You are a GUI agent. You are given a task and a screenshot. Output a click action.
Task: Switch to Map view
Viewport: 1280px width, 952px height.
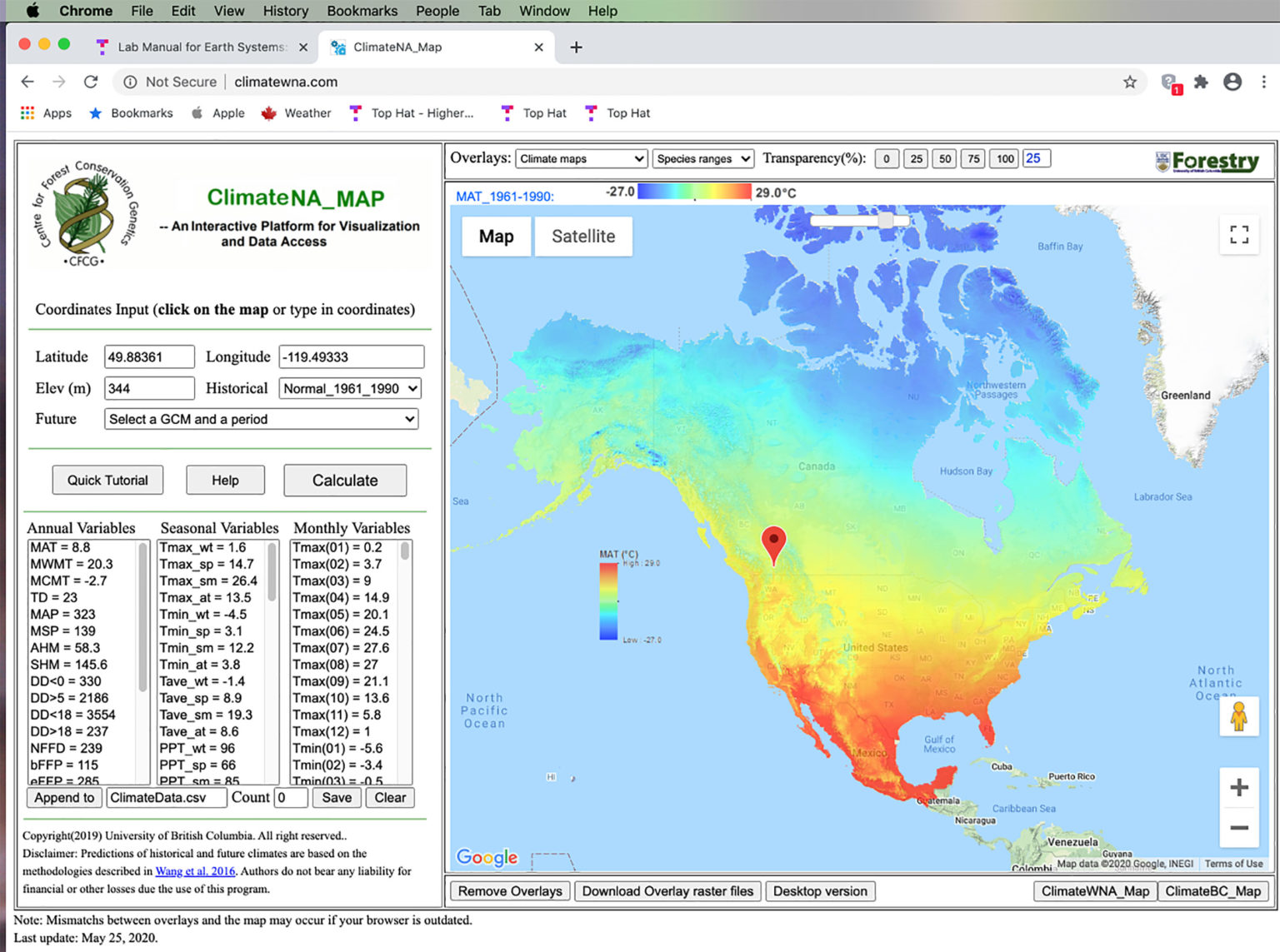495,236
